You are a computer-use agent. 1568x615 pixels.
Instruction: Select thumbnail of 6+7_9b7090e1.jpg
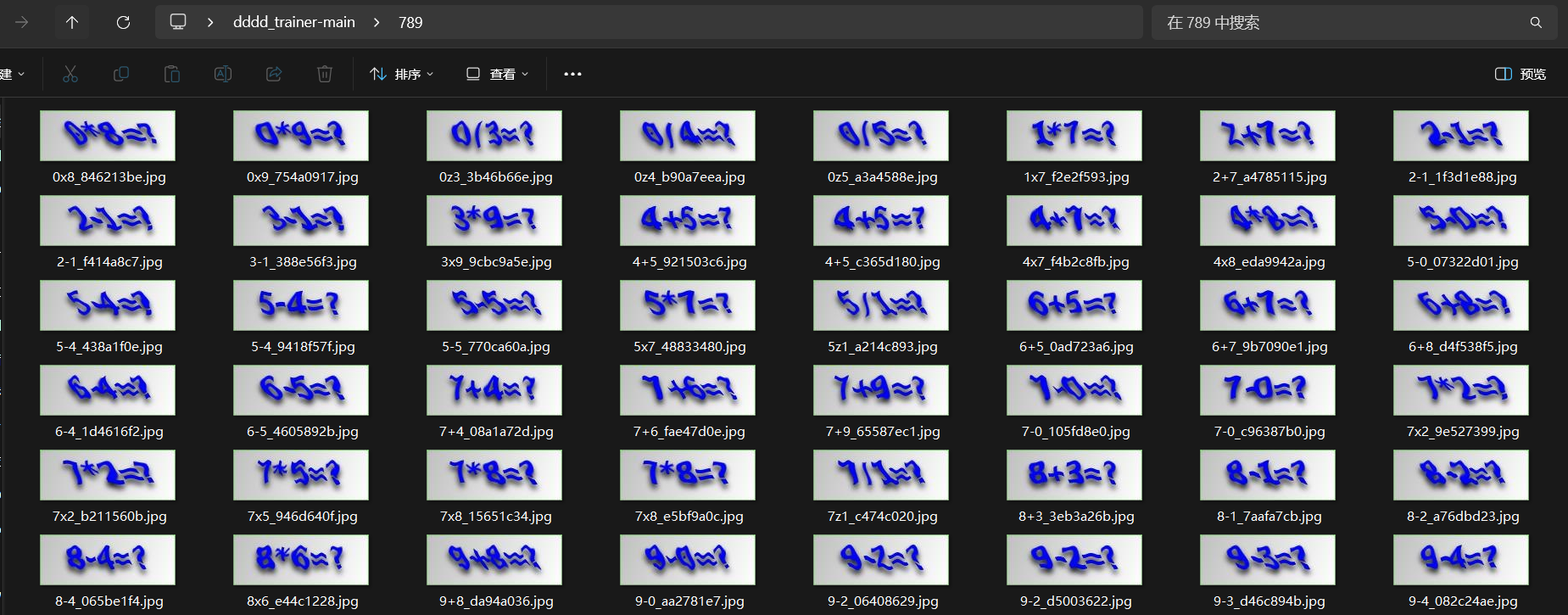point(1268,305)
